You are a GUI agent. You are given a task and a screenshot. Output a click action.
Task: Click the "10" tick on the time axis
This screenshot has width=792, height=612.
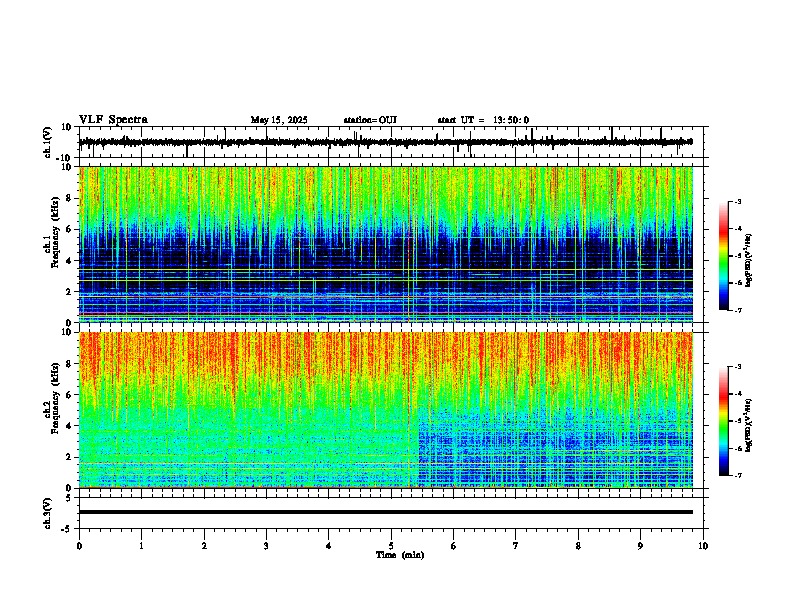point(703,546)
